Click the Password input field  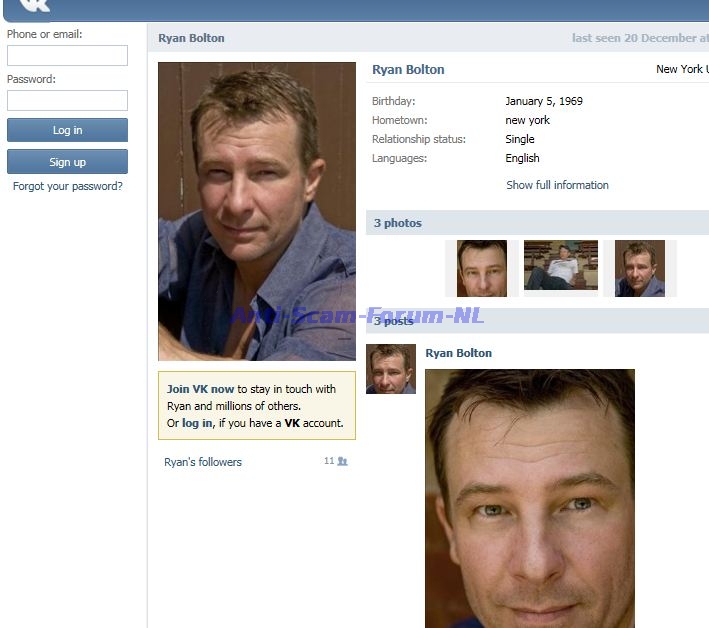coord(67,100)
